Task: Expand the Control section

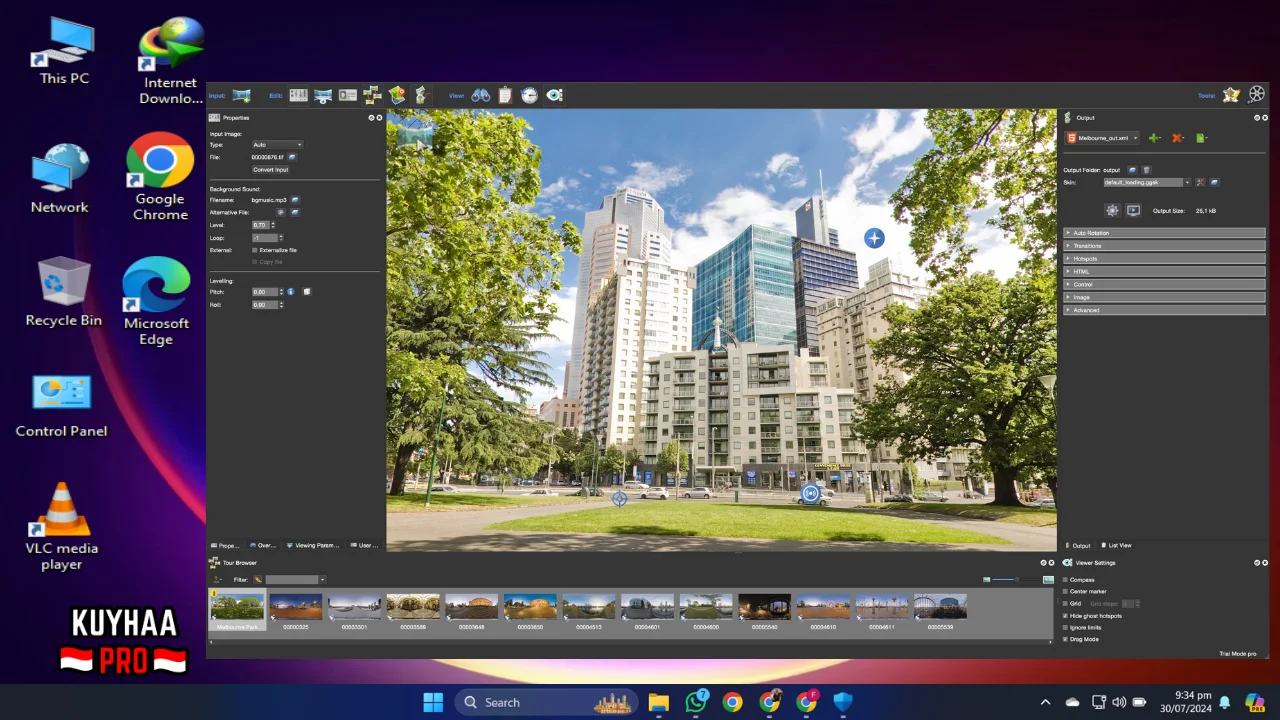Action: click(1165, 285)
